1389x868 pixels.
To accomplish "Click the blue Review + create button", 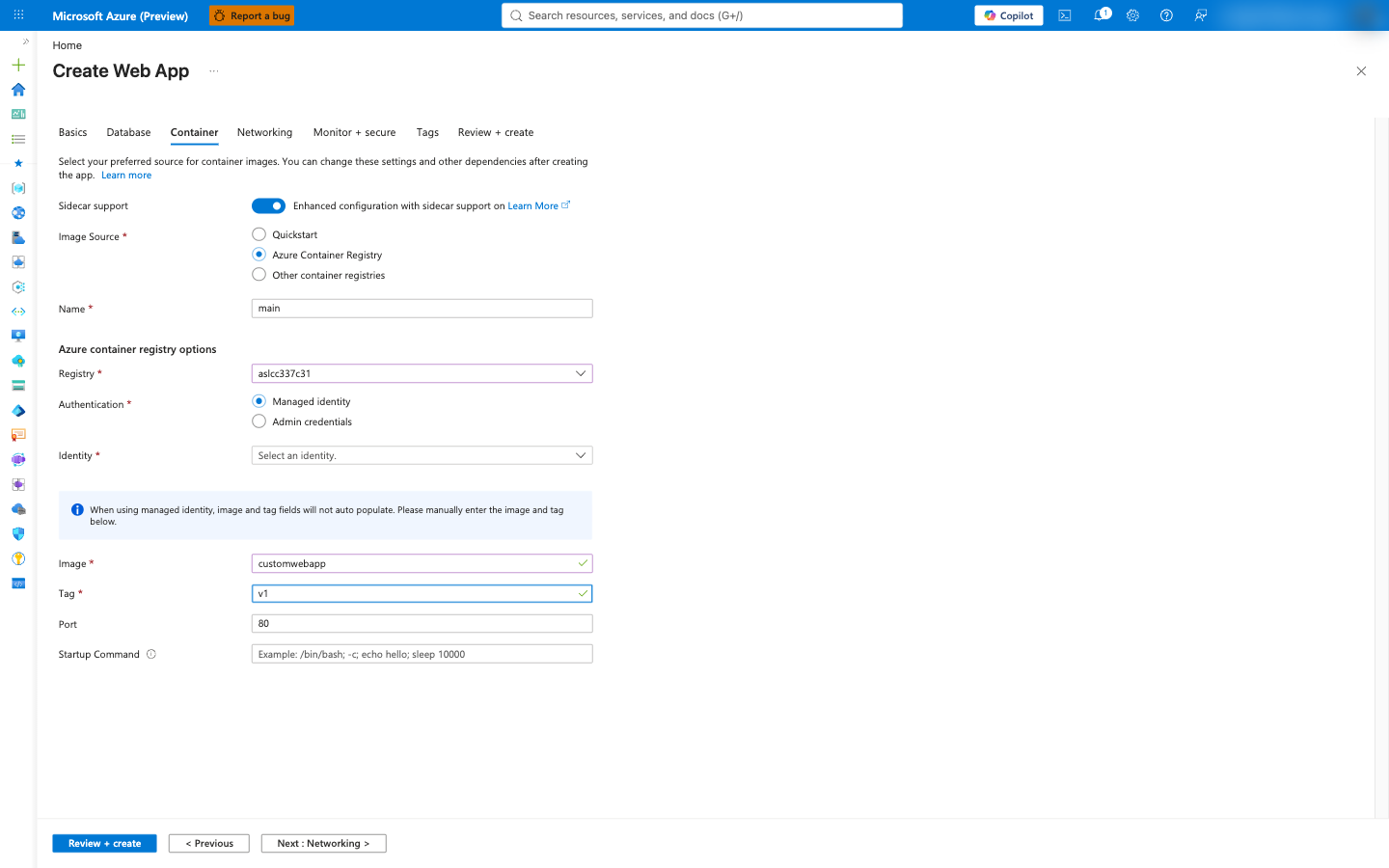I will (104, 844).
